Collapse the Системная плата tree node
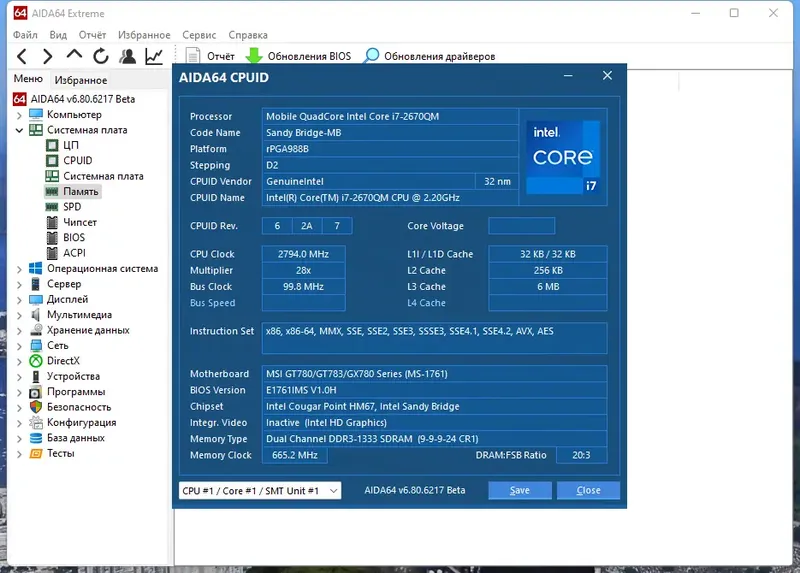The height and width of the screenshot is (573, 800). (19, 131)
